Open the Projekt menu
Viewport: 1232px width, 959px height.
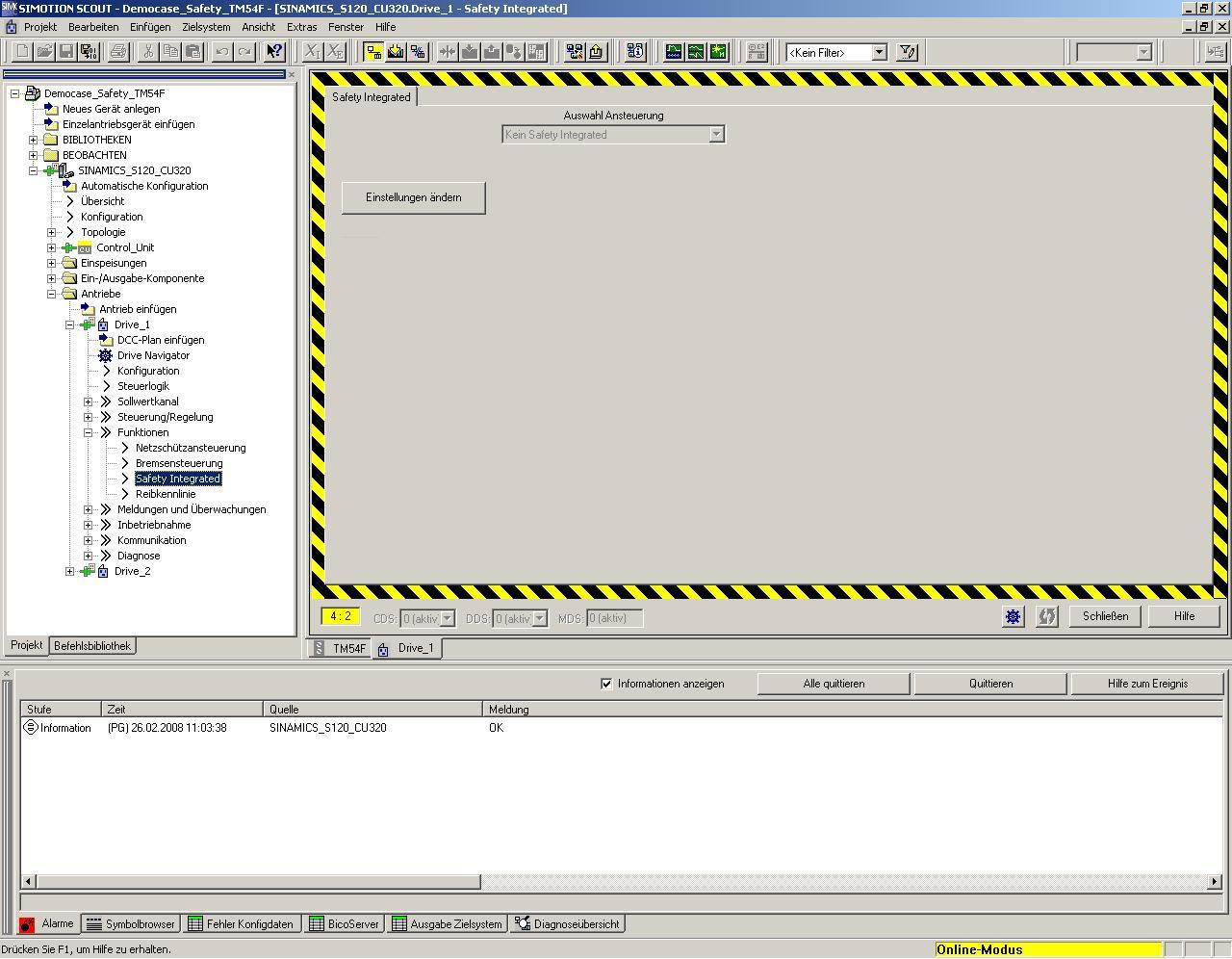pyautogui.click(x=40, y=27)
